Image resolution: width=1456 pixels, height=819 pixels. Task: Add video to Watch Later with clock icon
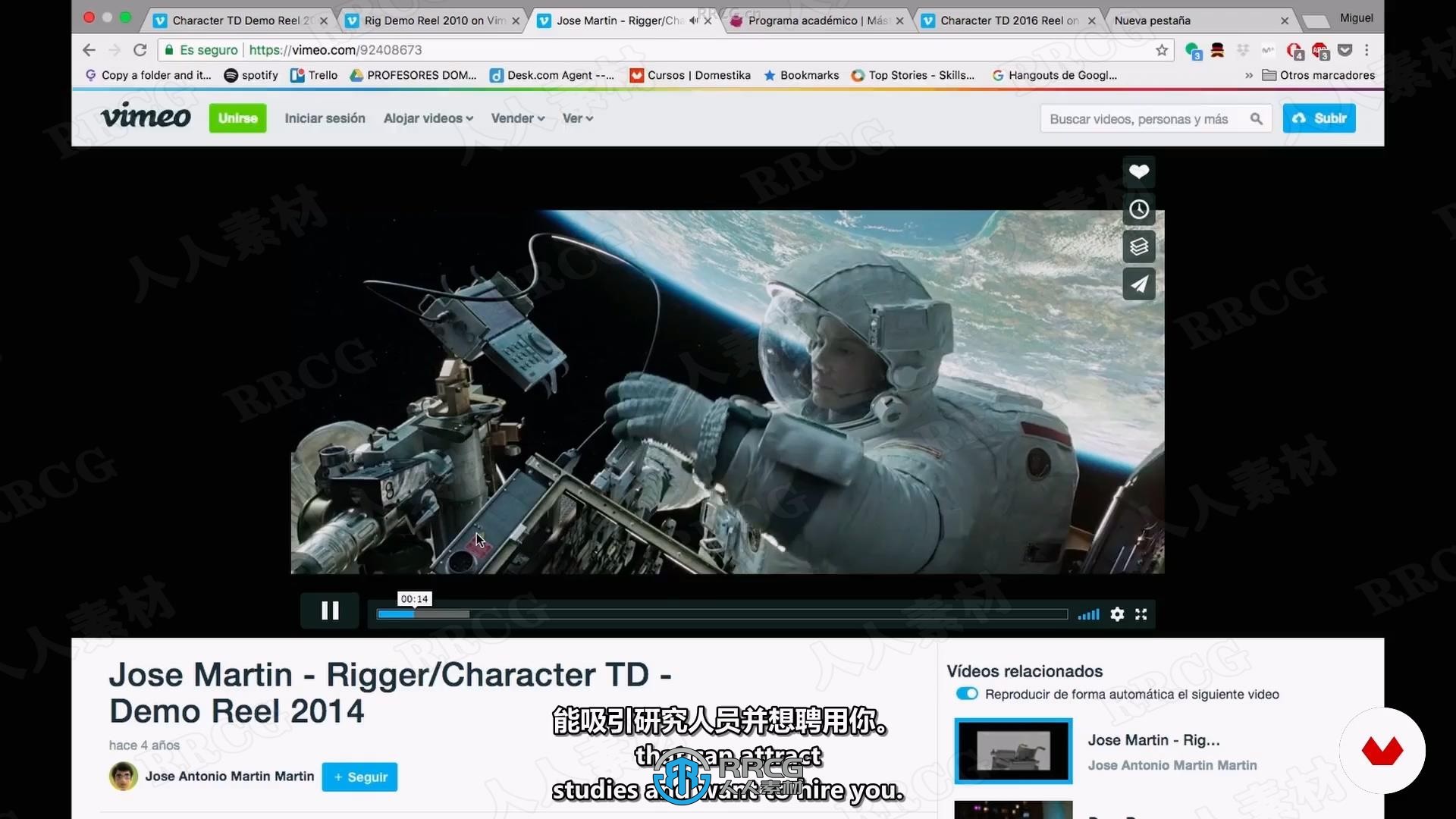[x=1138, y=209]
